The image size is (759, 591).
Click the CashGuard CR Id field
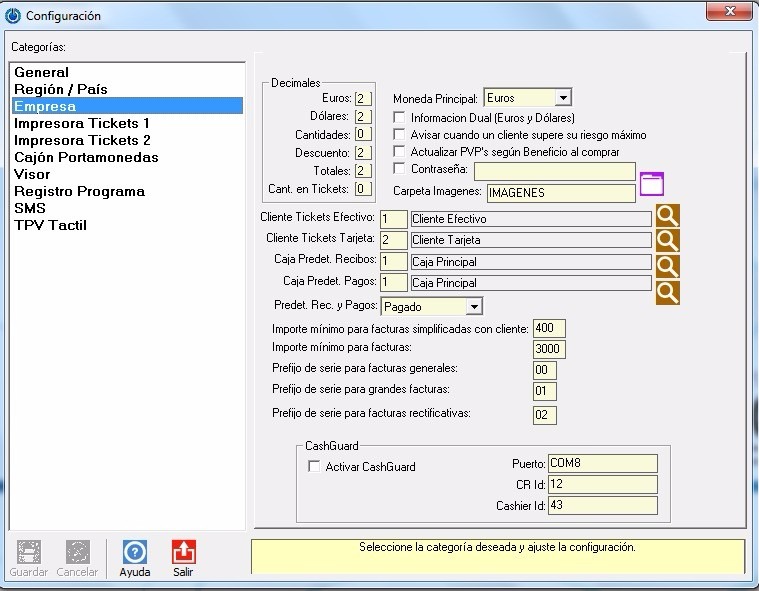603,484
